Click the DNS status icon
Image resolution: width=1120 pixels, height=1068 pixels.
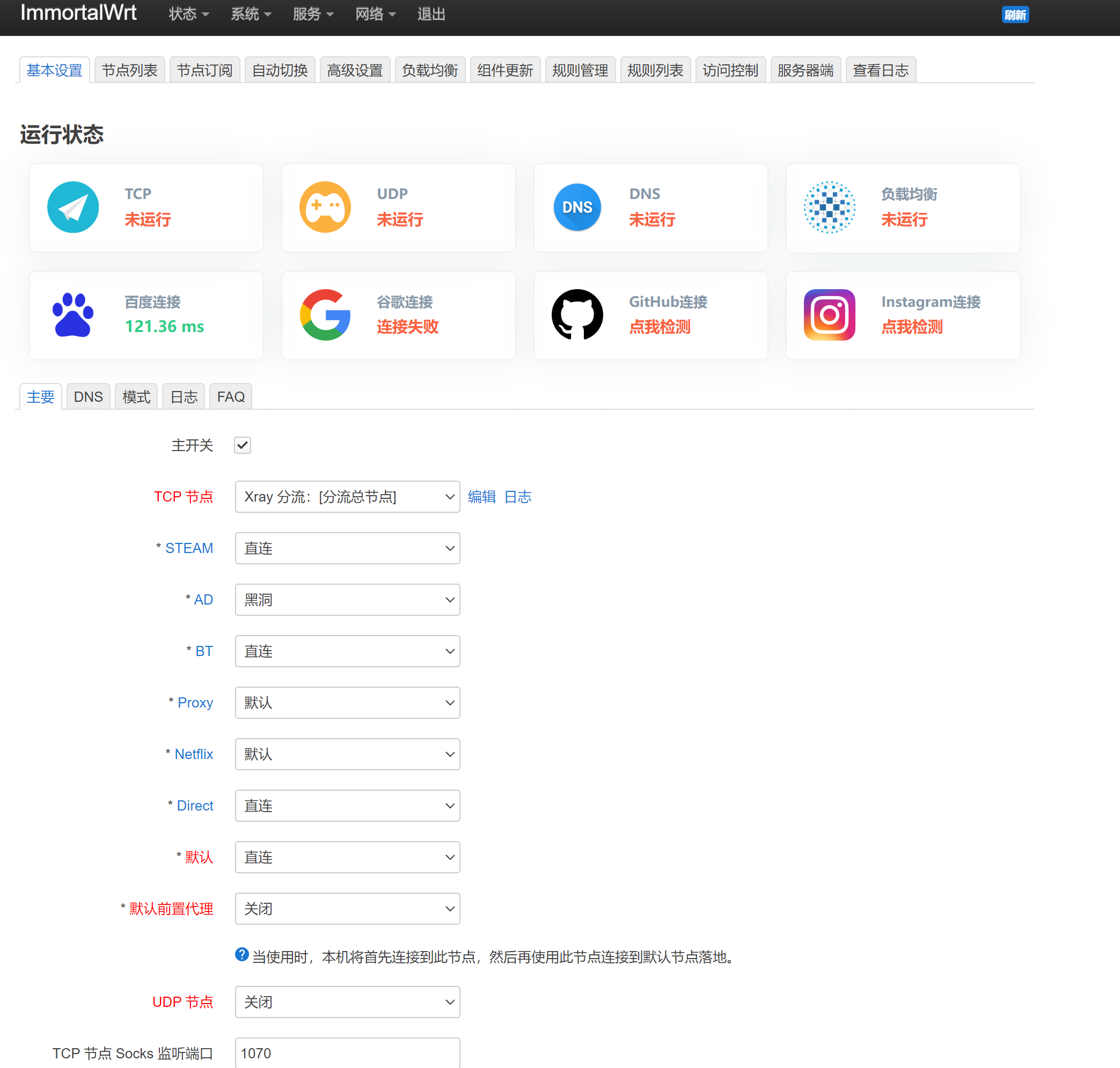click(x=576, y=207)
